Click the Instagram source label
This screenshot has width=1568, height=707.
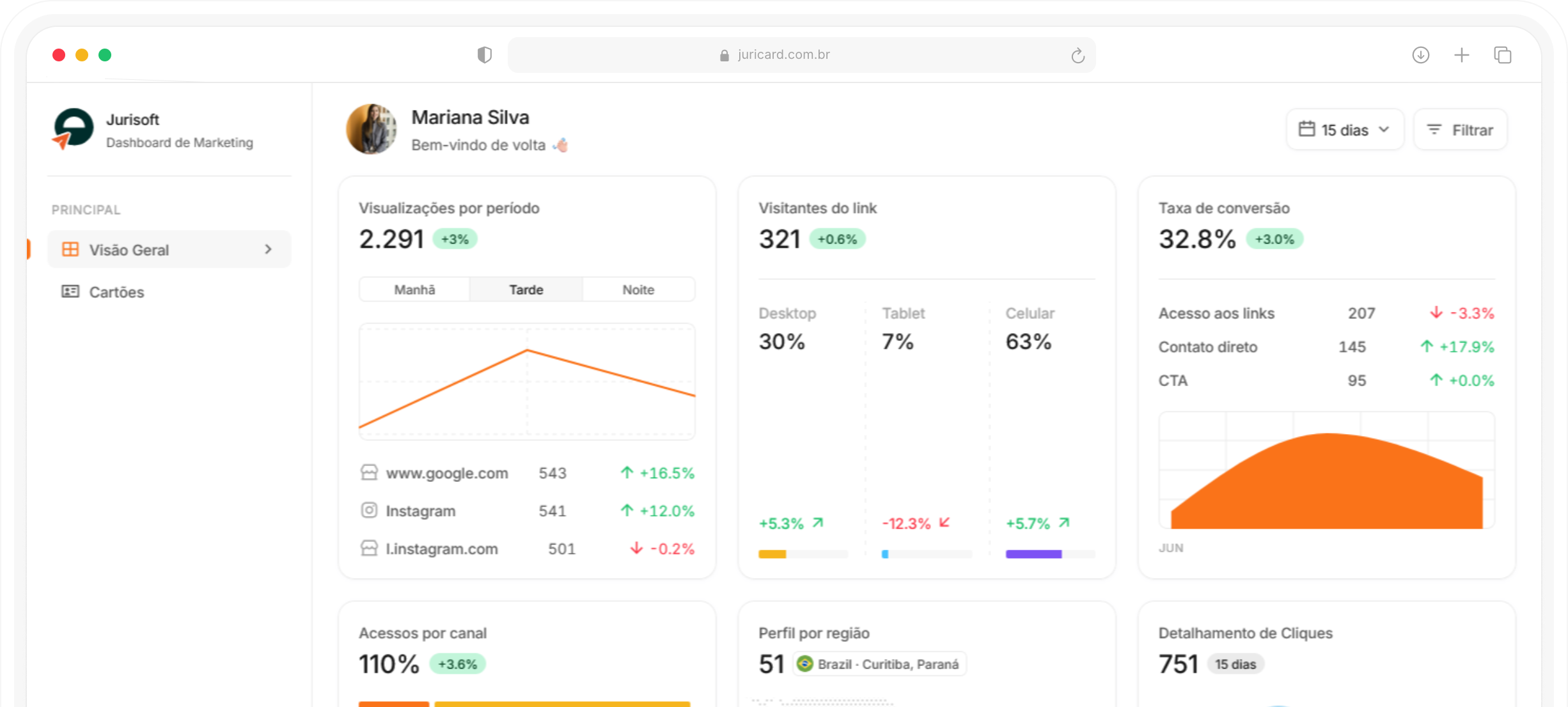421,511
